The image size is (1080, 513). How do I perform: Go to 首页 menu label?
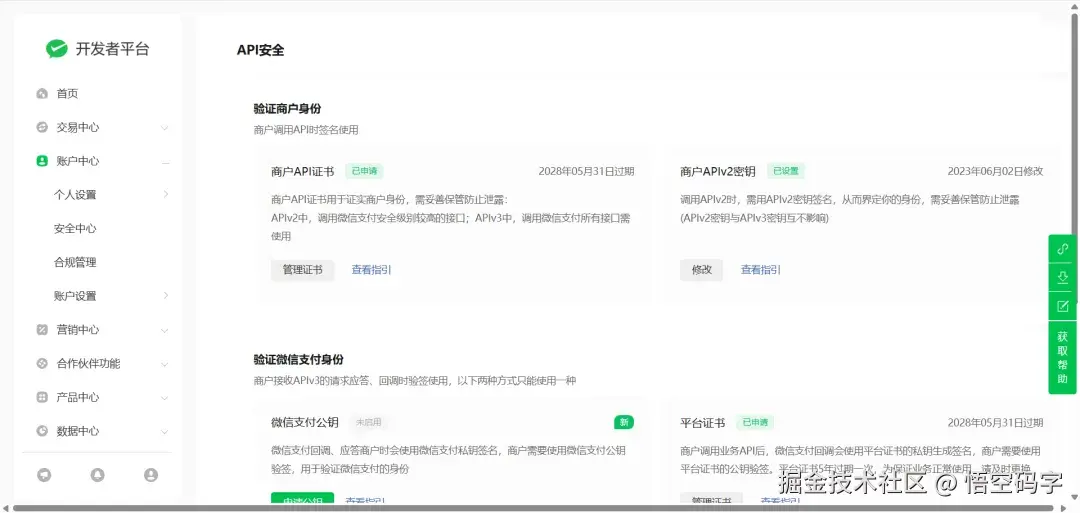68,94
